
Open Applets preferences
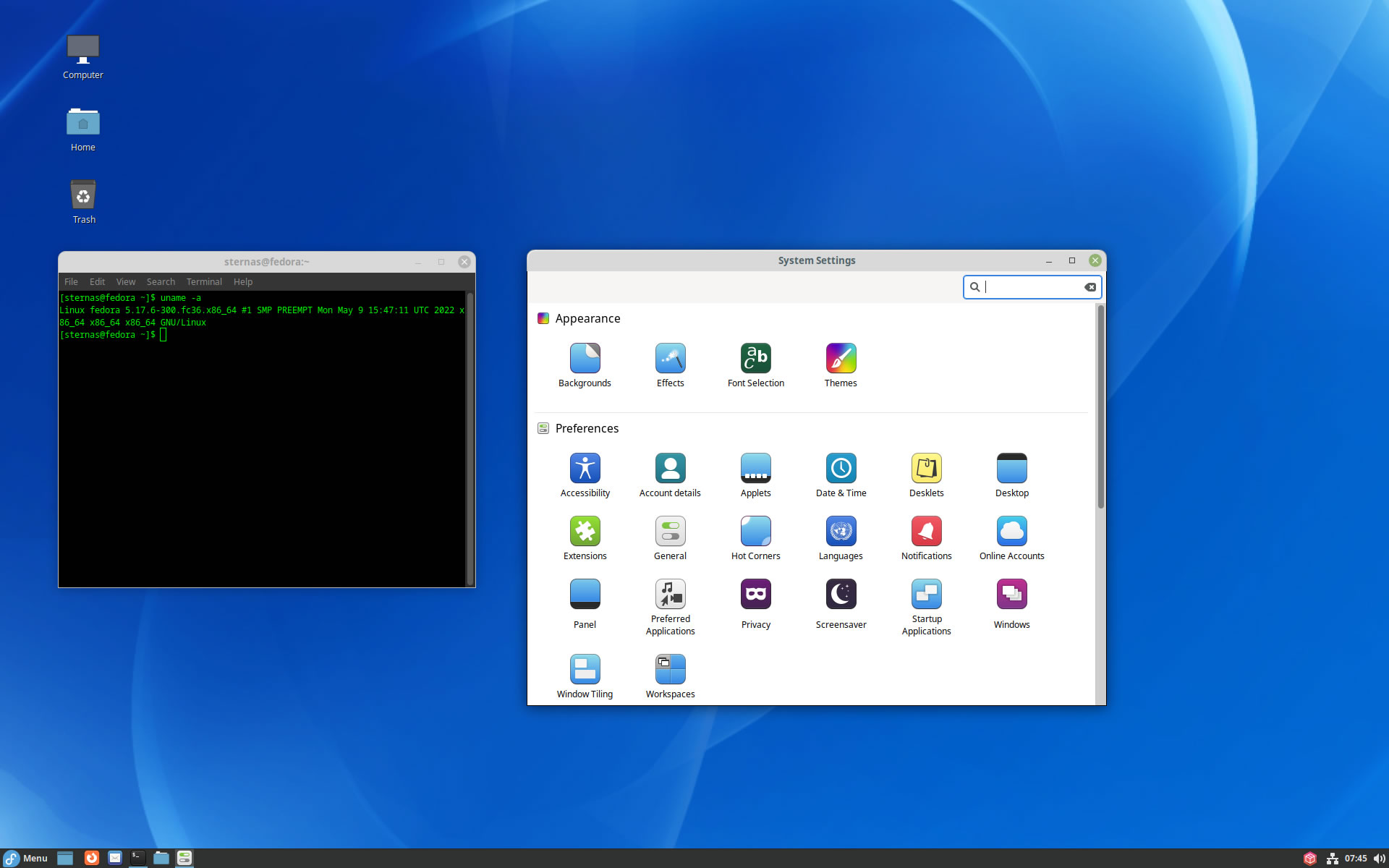pos(755,475)
